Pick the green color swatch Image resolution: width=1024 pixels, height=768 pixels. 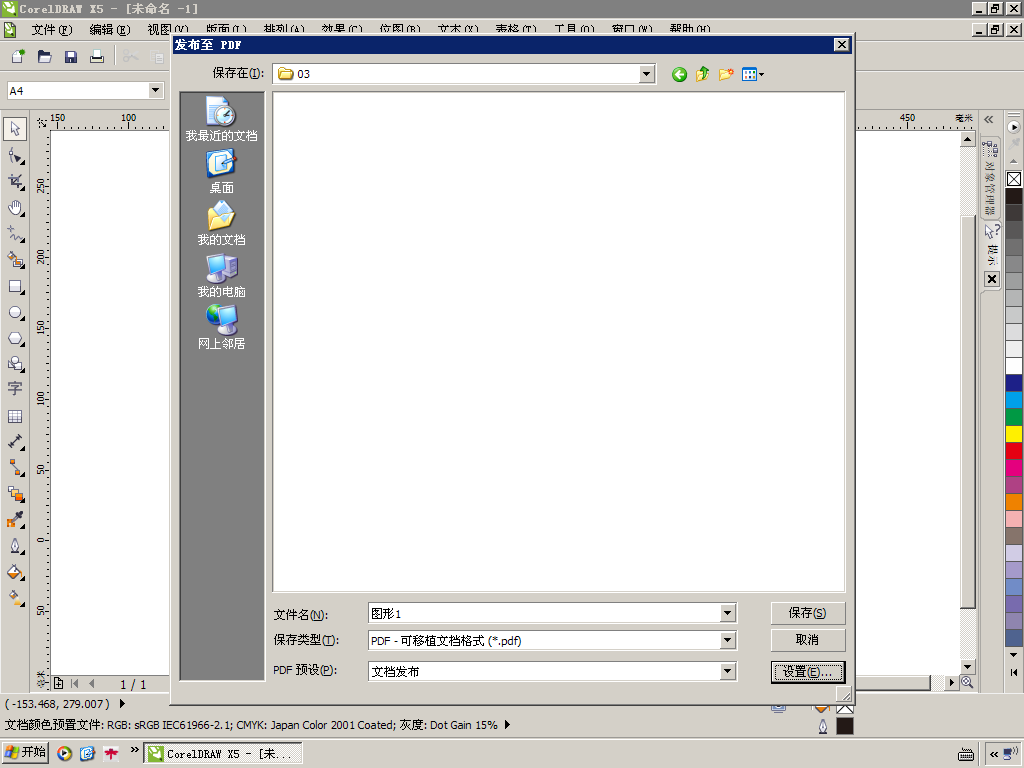pyautogui.click(x=1014, y=417)
